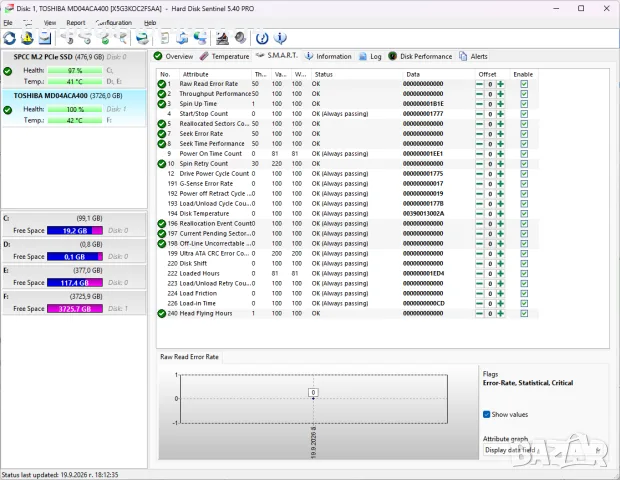
Task: Click the E: drive free space bar
Action: coord(75,283)
